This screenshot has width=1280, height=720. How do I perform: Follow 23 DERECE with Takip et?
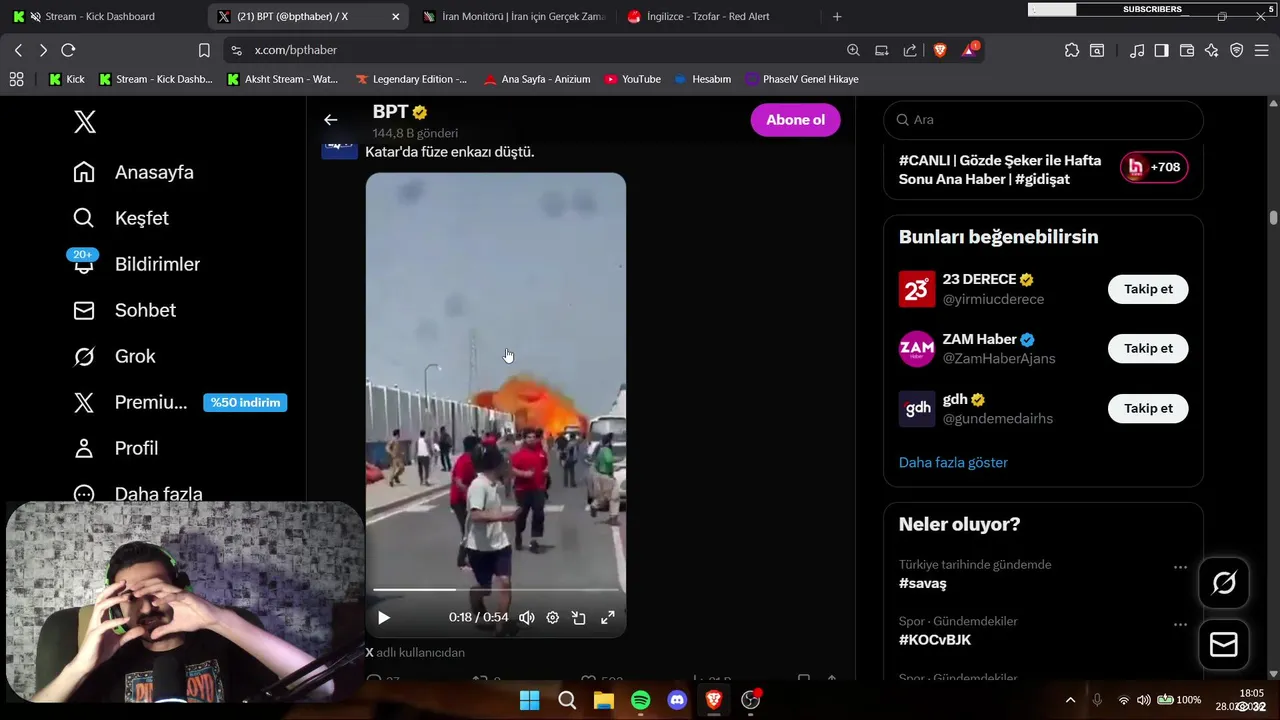pos(1148,289)
